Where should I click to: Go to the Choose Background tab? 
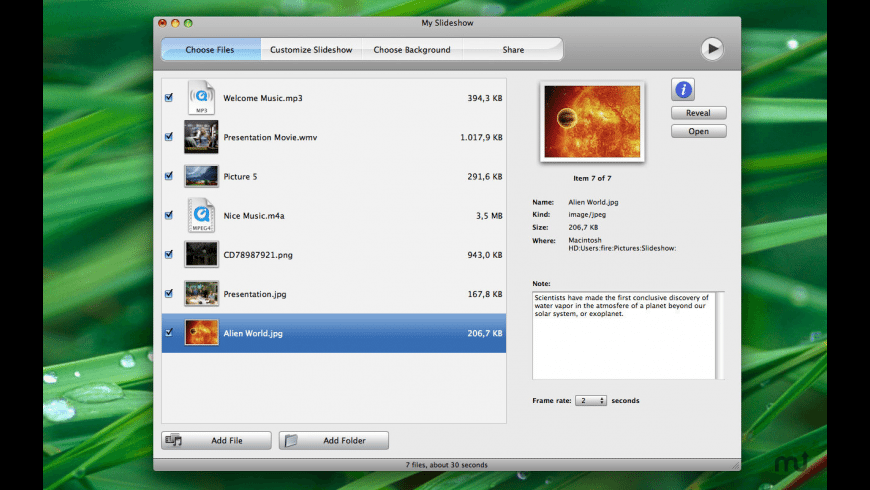tap(412, 49)
